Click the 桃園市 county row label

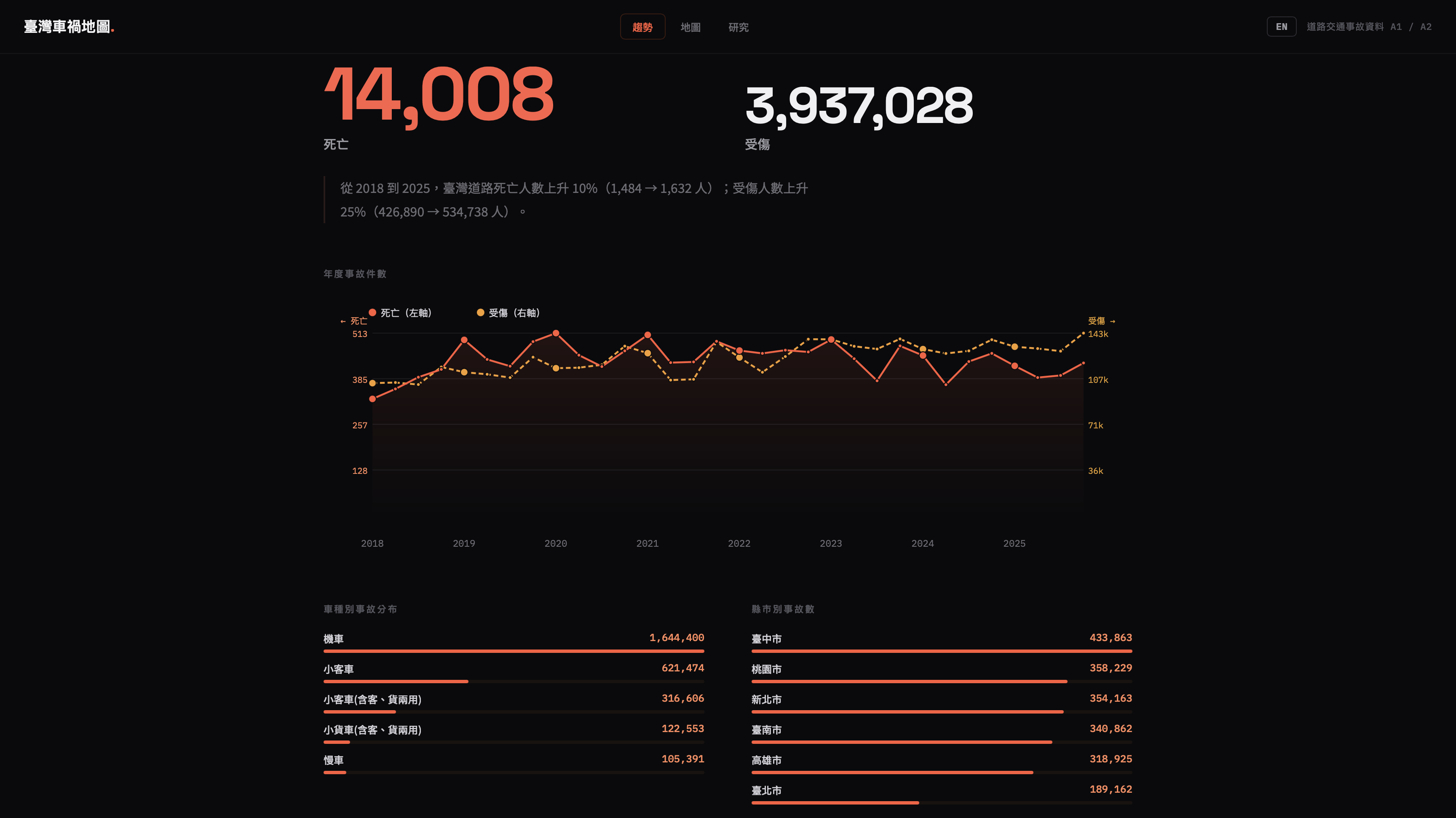point(766,669)
